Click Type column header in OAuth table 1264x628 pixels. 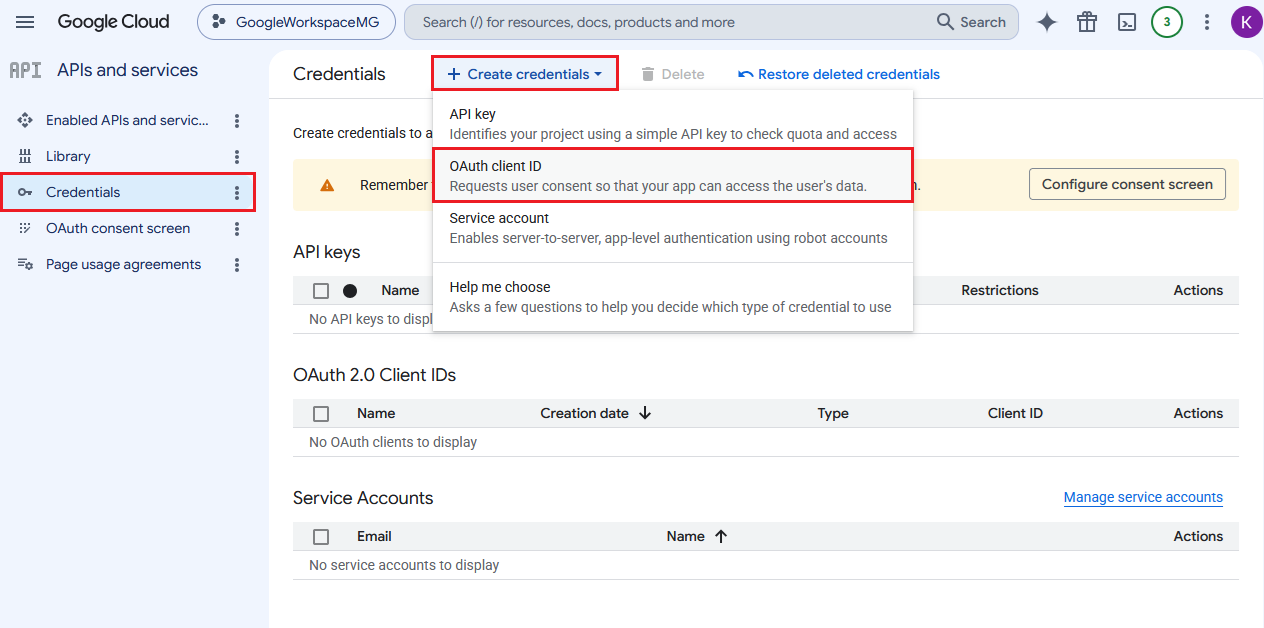pyautogui.click(x=833, y=413)
